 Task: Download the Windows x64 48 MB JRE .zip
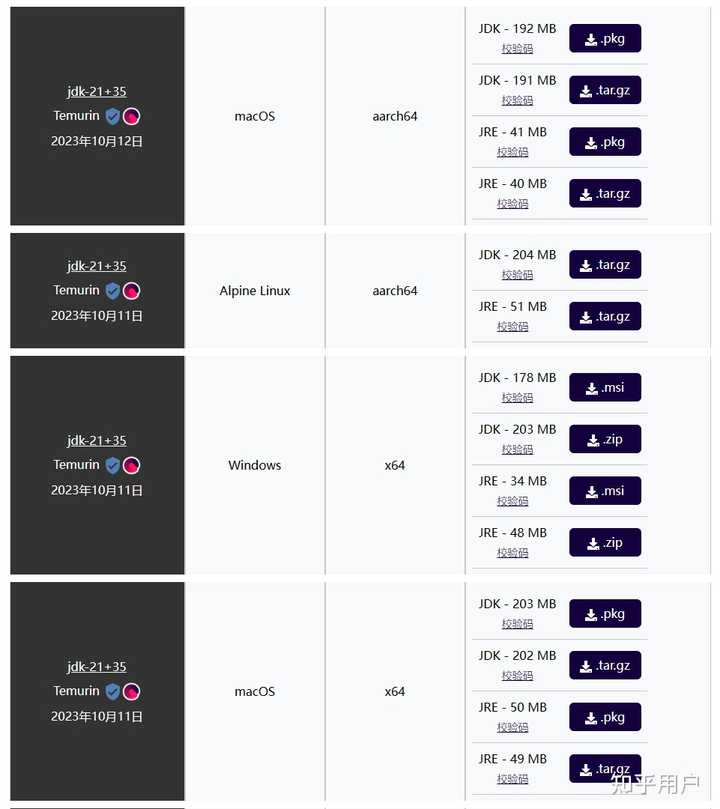(x=605, y=542)
